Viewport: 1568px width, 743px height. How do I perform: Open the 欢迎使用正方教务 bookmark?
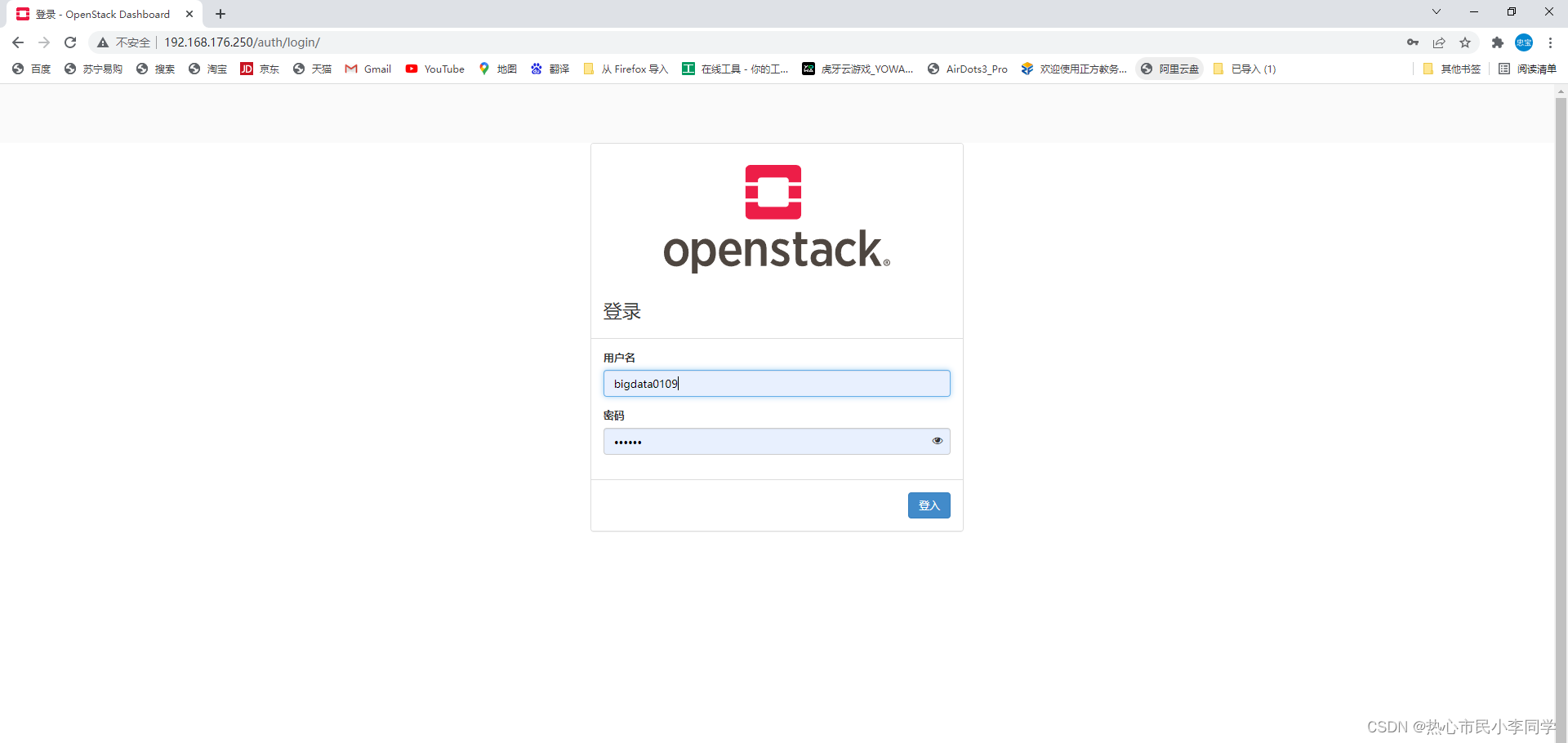[1074, 69]
